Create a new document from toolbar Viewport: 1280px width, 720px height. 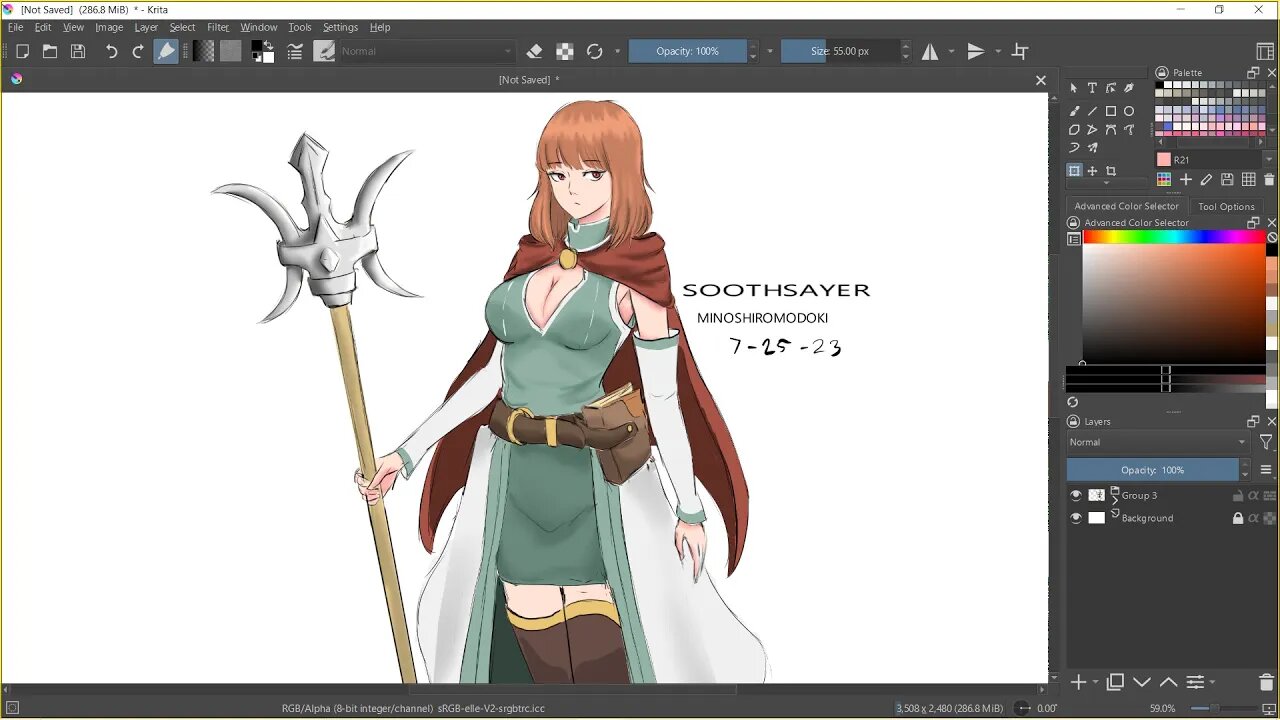tap(22, 51)
